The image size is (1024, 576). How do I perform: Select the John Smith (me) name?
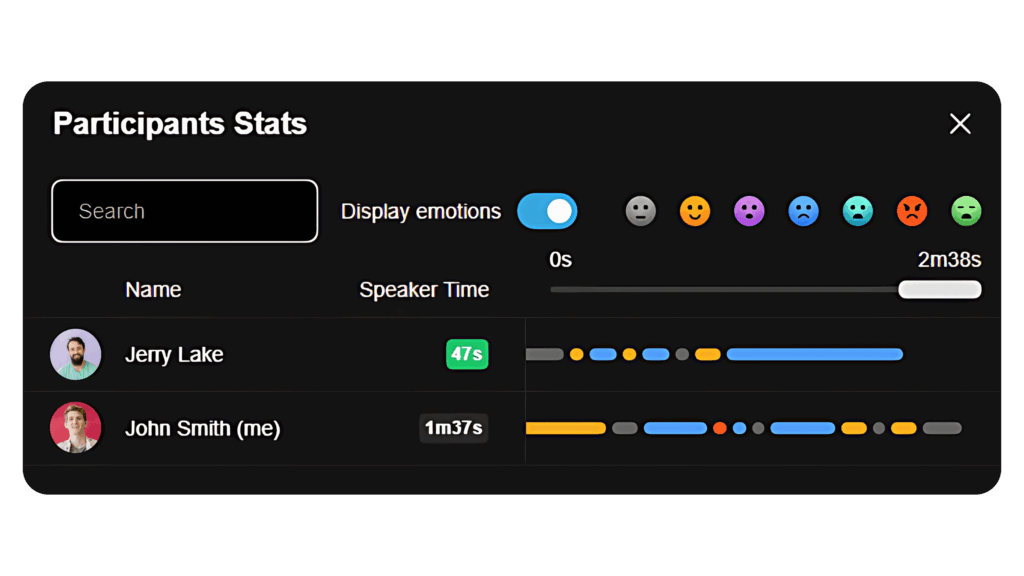(x=202, y=429)
